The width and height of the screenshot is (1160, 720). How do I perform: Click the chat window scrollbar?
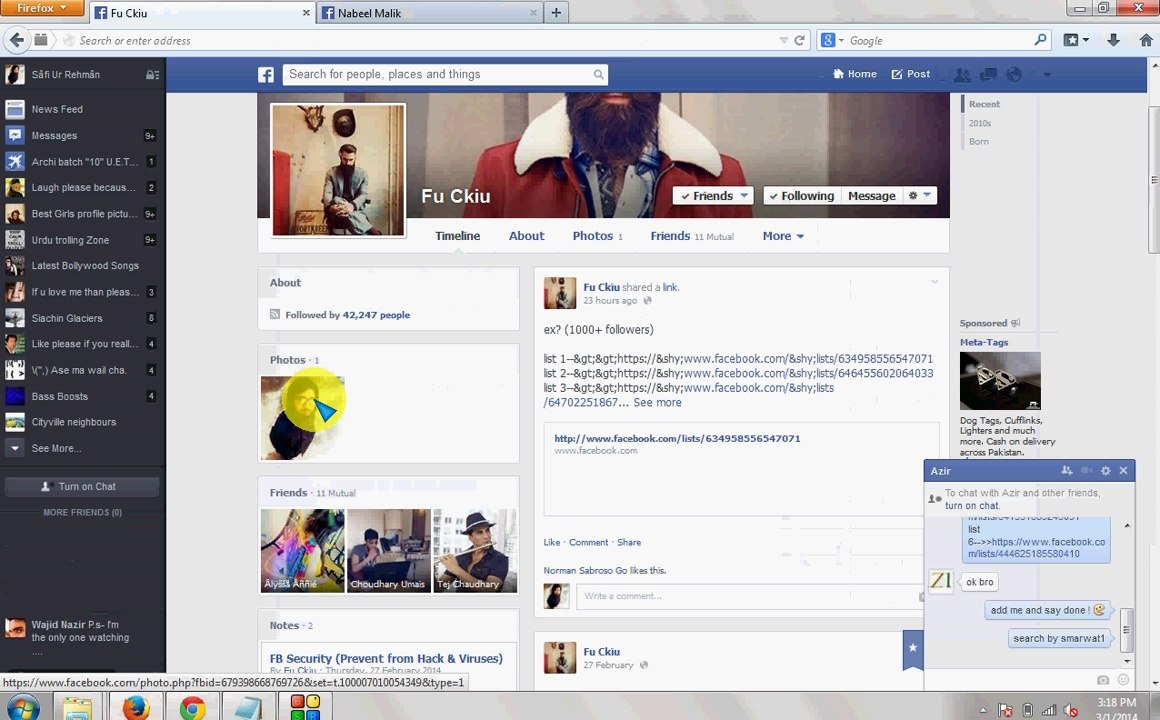point(1127,629)
